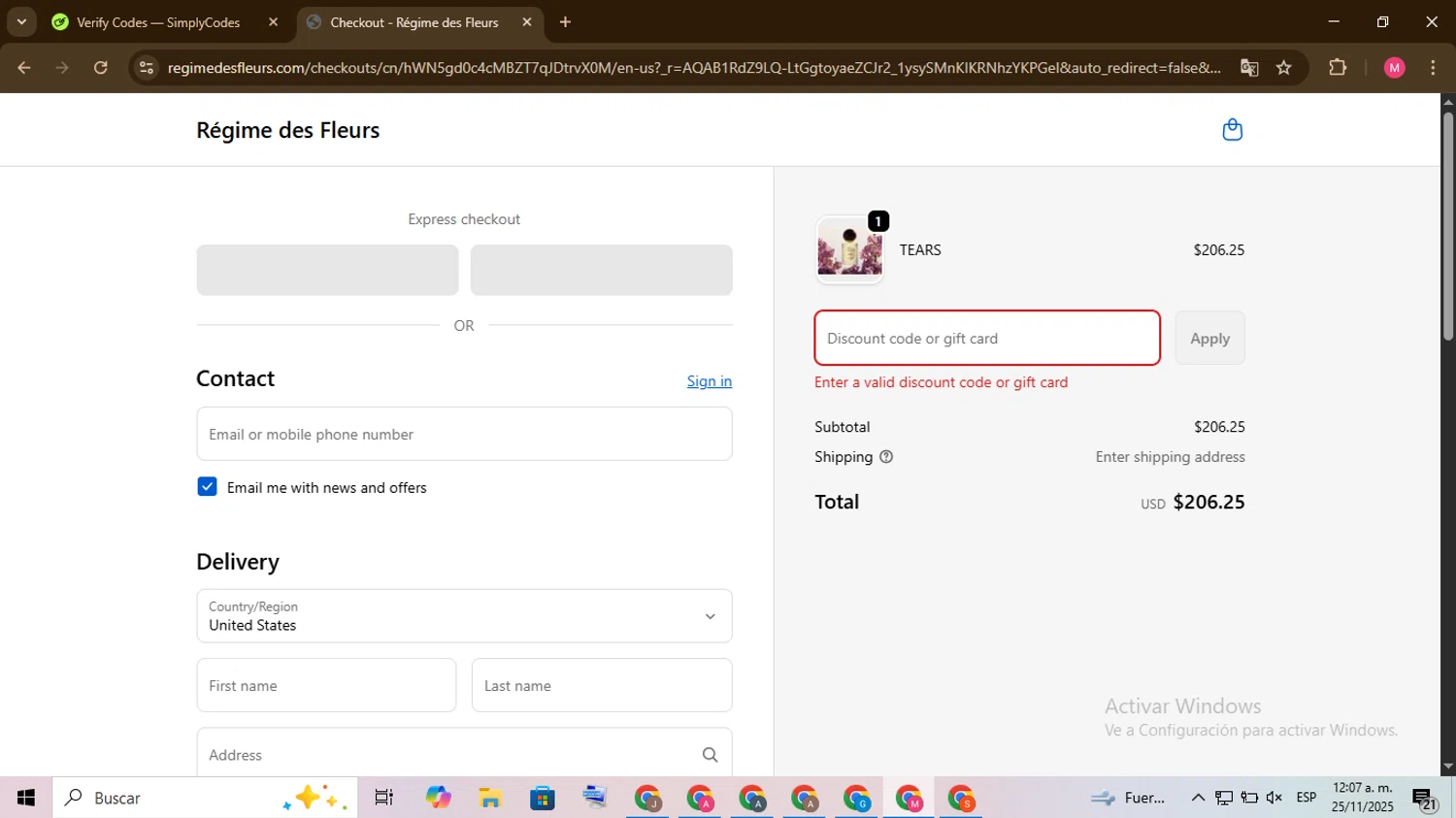Viewport: 1456px width, 818px height.
Task: Click the browser address bar URL
Action: pyautogui.click(x=693, y=68)
